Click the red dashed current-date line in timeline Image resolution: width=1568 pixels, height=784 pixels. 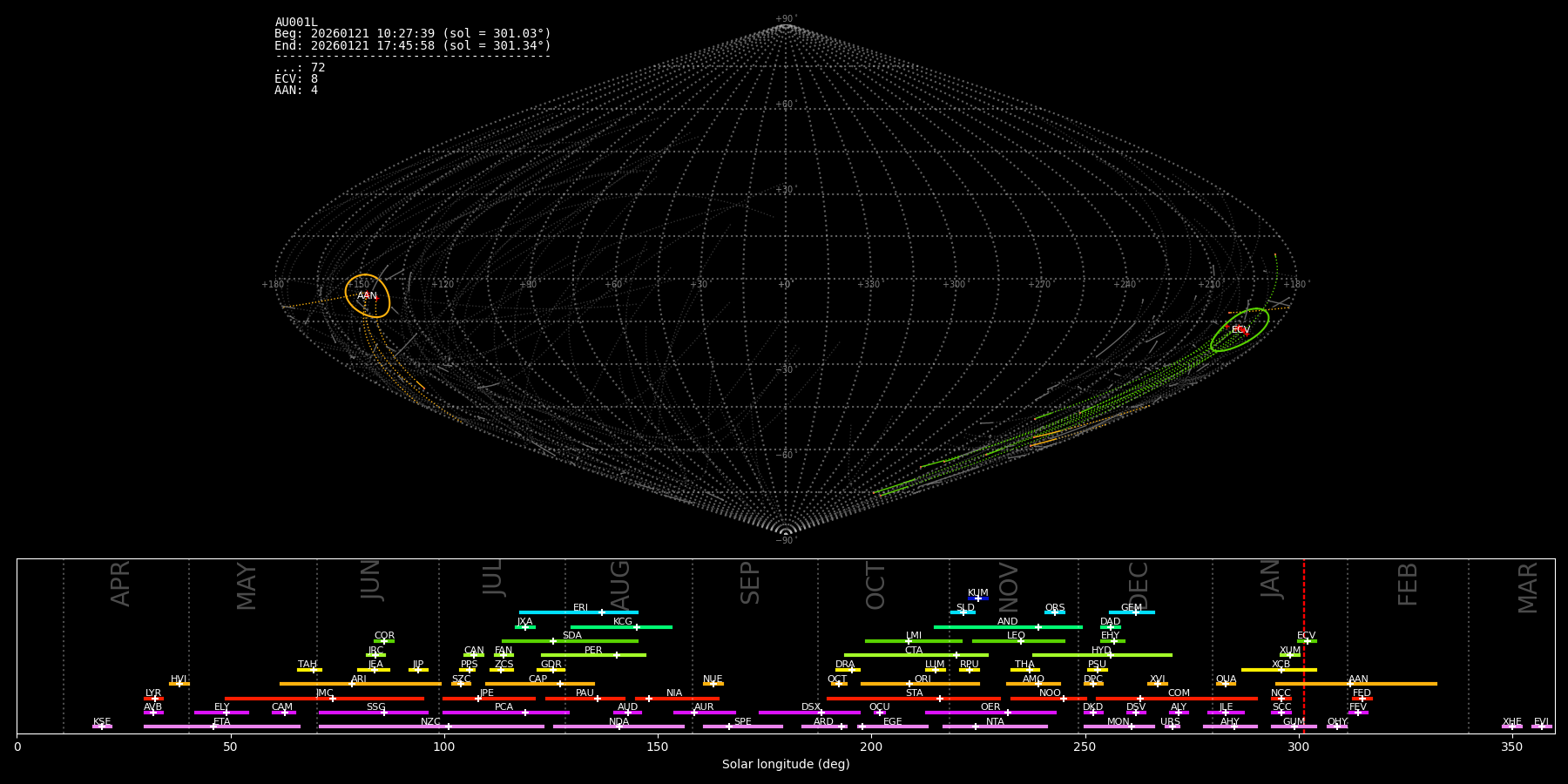[1304, 645]
